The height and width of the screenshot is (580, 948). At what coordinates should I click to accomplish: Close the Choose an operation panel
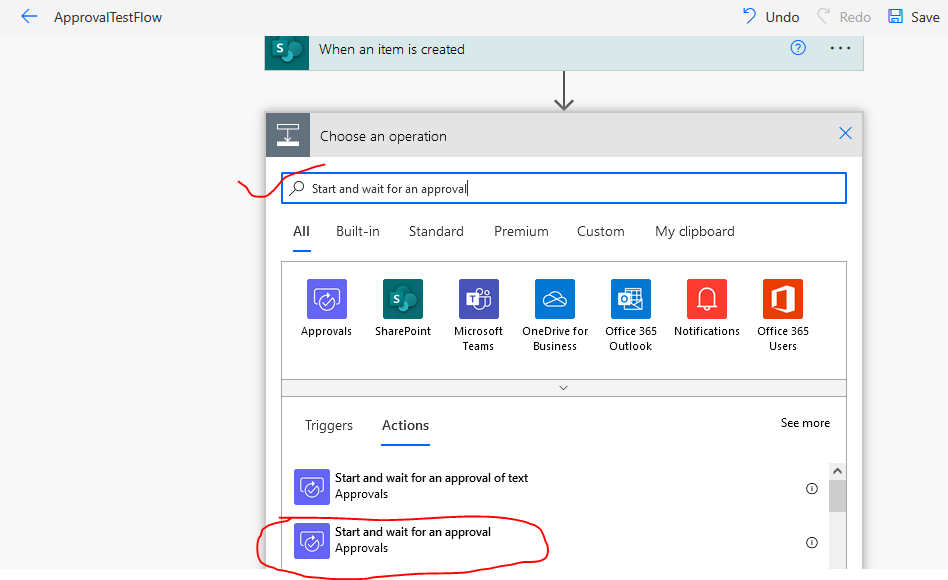click(845, 134)
